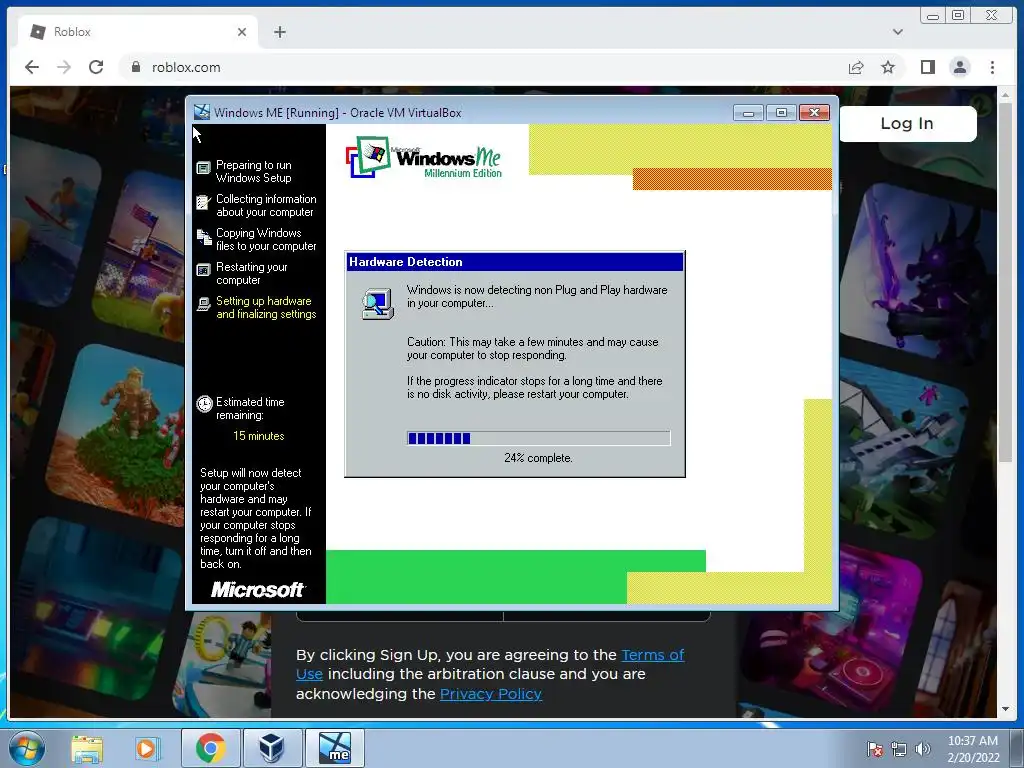
Task: Reload the roblox.com page
Action: [96, 67]
